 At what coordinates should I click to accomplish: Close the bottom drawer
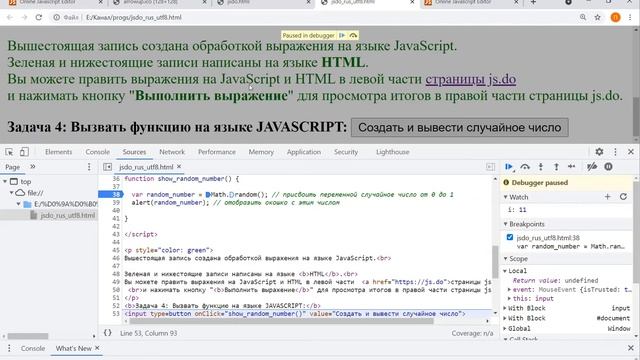631,348
